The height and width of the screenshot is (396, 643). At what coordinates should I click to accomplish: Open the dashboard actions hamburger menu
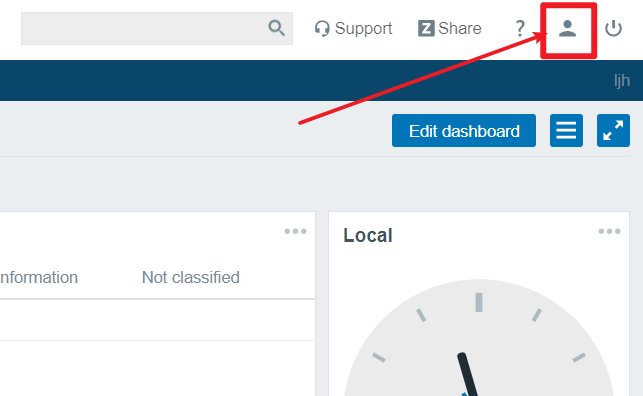click(x=566, y=131)
